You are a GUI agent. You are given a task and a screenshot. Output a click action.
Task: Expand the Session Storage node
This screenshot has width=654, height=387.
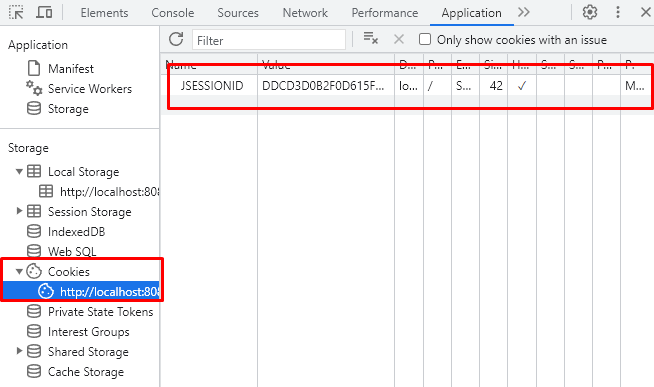[19, 211]
